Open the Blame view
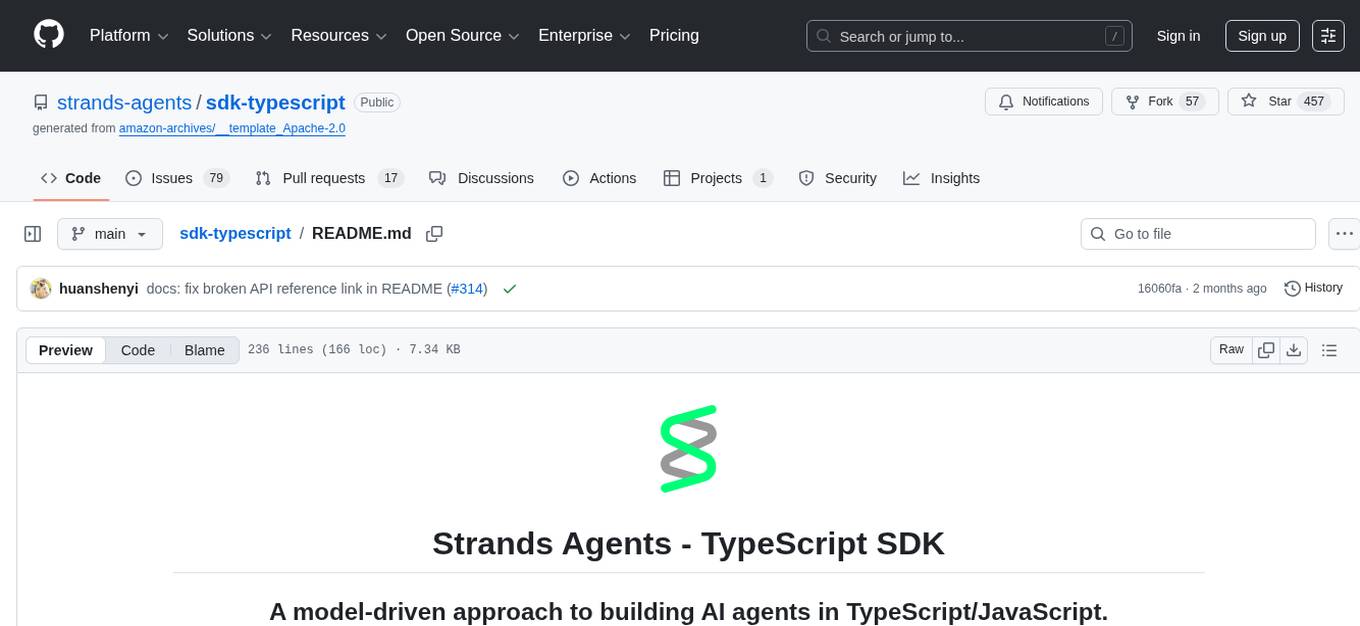The width and height of the screenshot is (1360, 626). [x=204, y=350]
